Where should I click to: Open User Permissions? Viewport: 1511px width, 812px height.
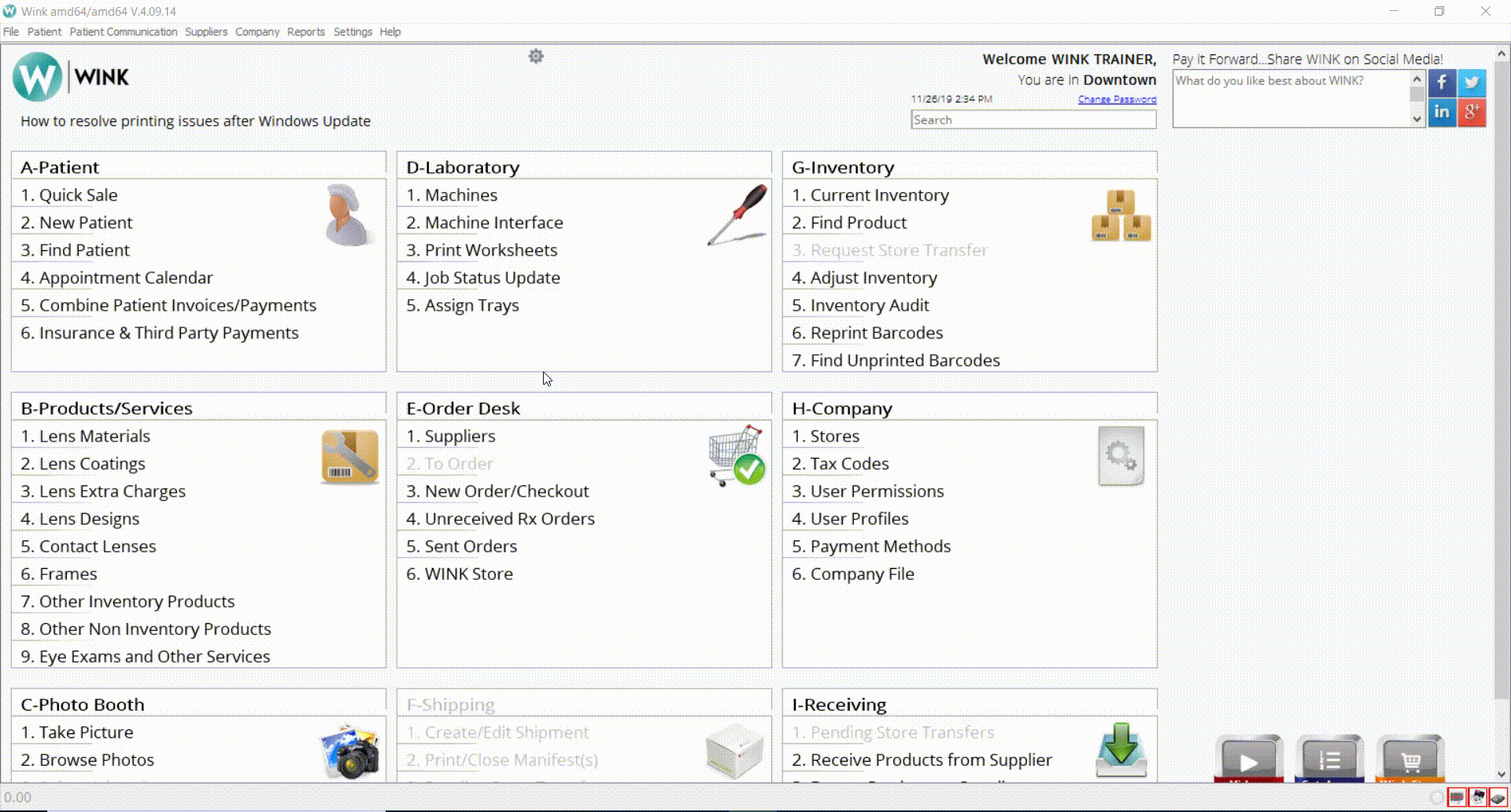tap(868, 491)
